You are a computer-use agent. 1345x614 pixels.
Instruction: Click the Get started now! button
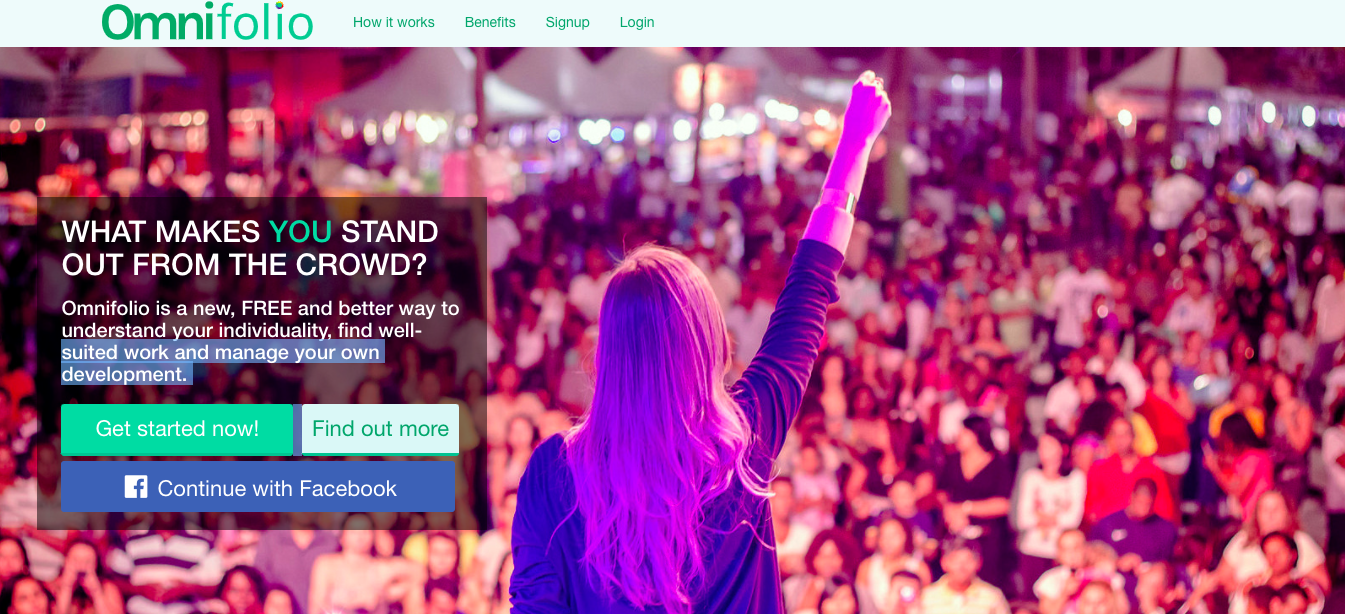[177, 429]
